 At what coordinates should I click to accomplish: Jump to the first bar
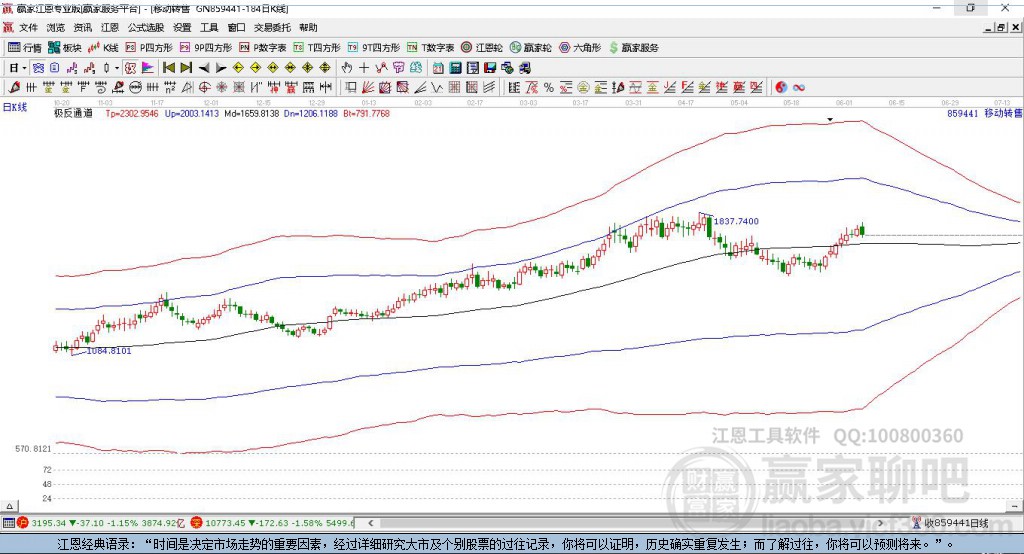(x=168, y=68)
